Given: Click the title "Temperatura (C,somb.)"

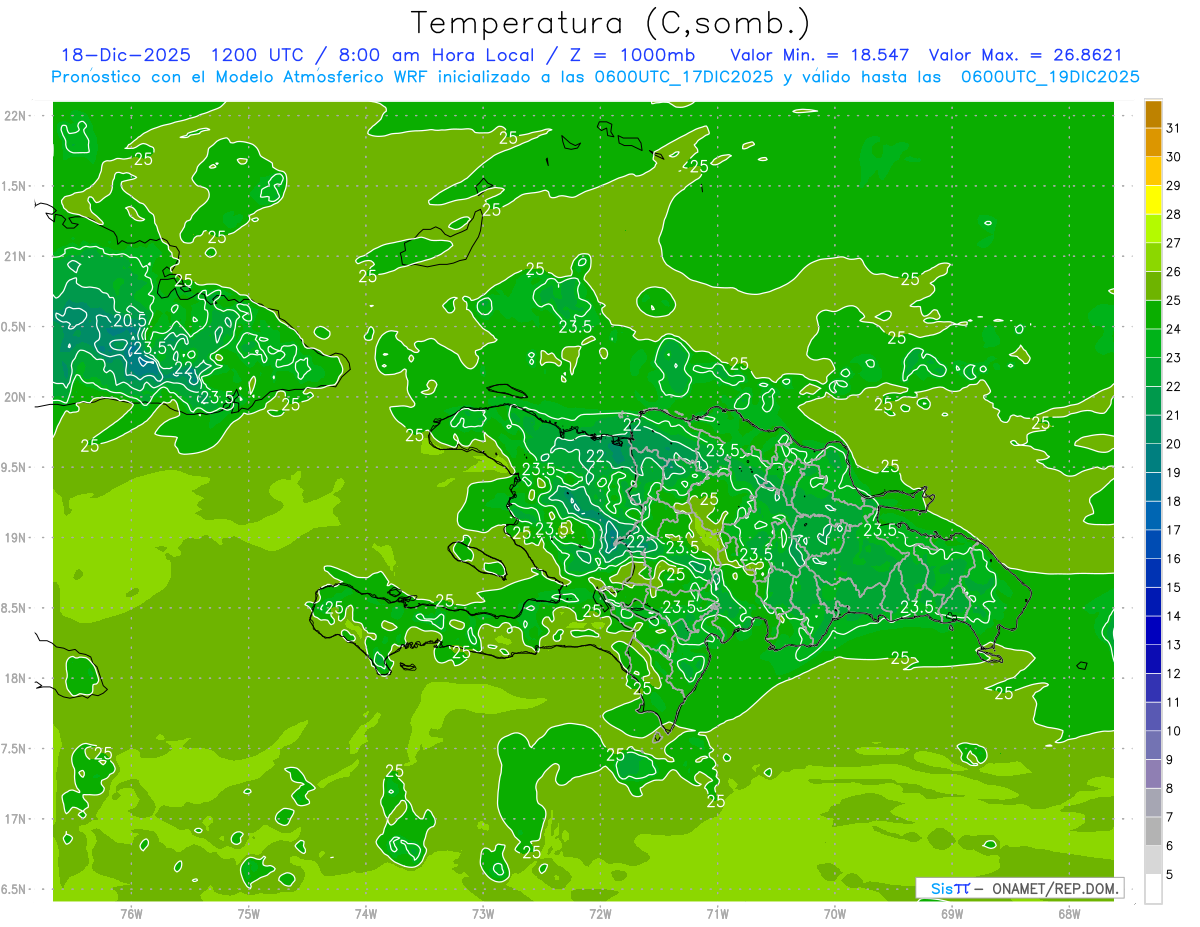Looking at the screenshot, I should [610, 23].
